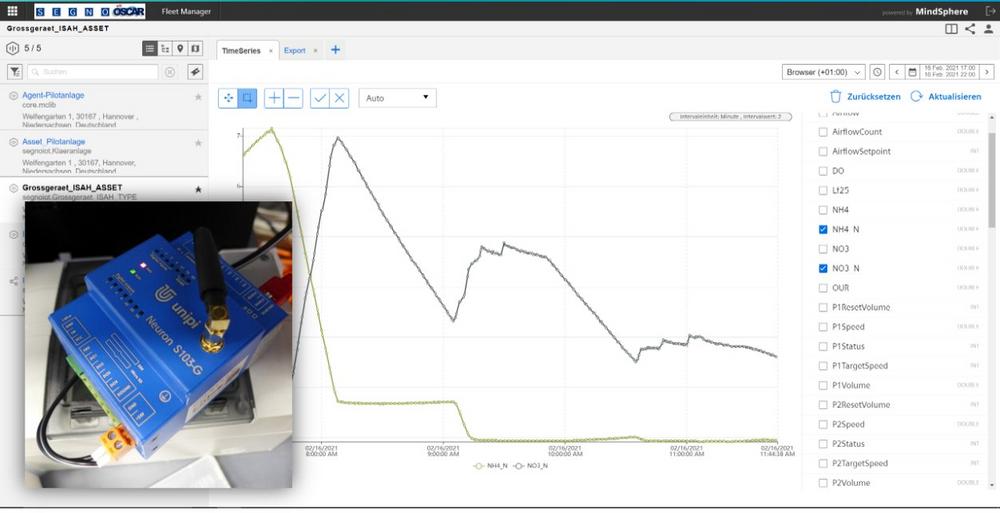
Task: Open the asset filter icon
Action: 15,72
